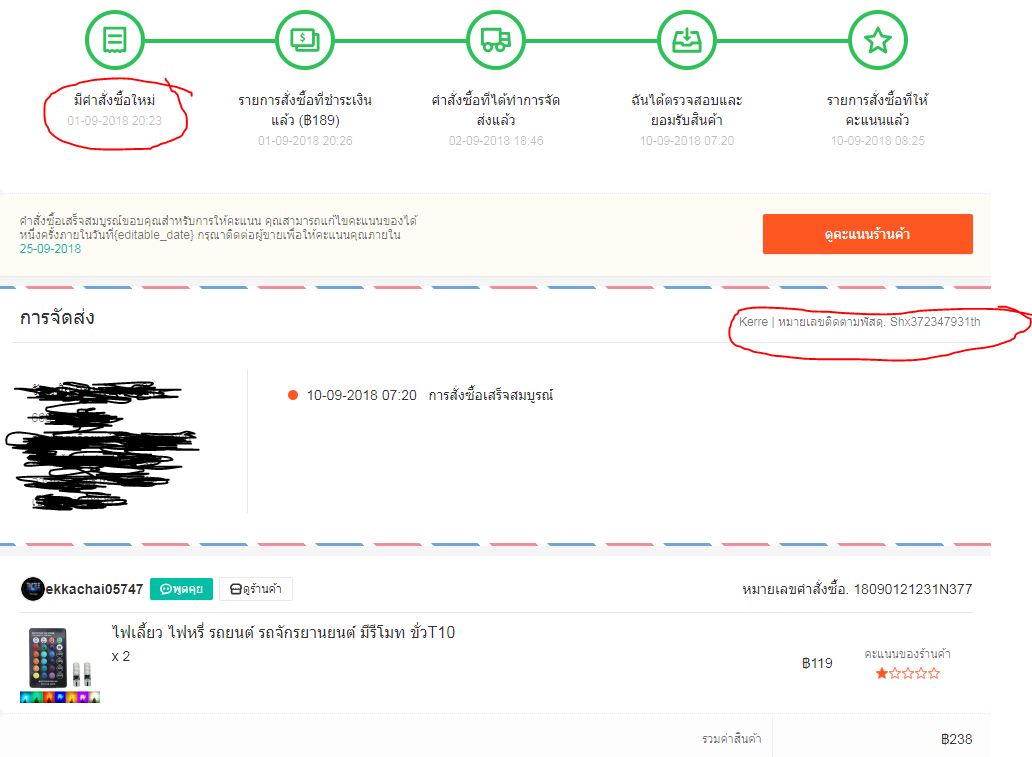Visit the store with the ดูร้านค้า button

(256, 589)
